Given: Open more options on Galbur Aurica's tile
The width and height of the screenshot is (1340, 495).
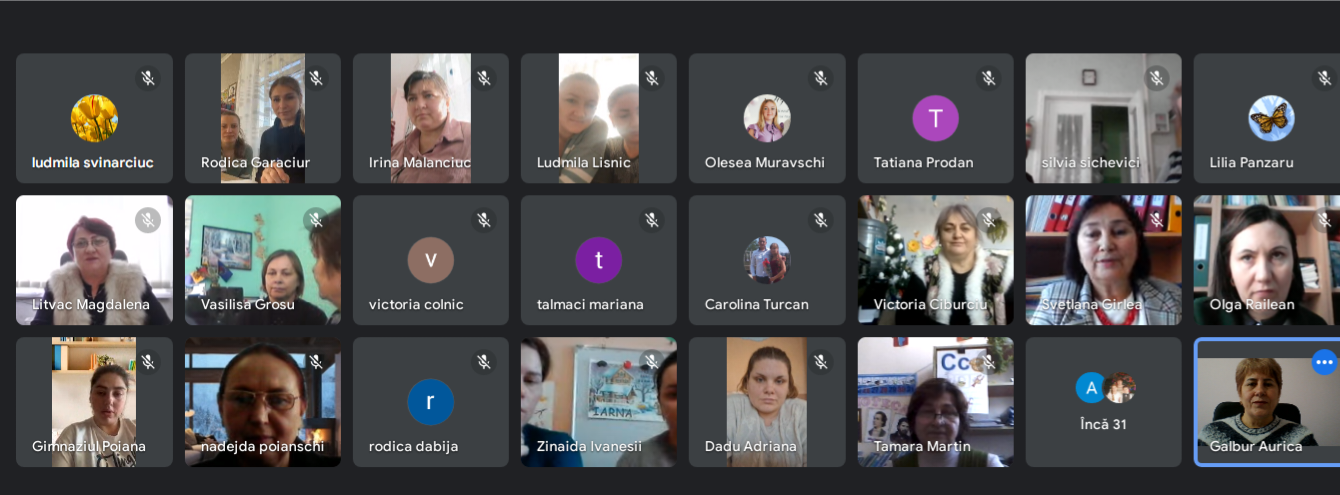Looking at the screenshot, I should pyautogui.click(x=1325, y=362).
